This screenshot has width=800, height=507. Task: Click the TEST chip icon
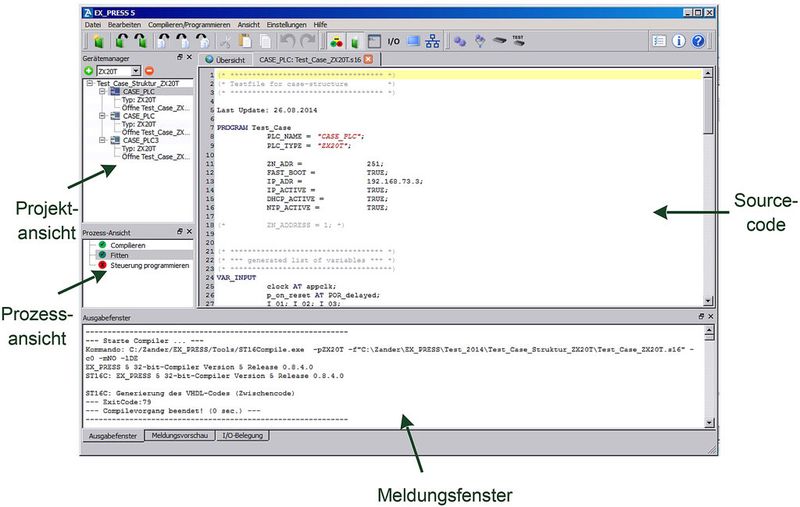click(518, 41)
